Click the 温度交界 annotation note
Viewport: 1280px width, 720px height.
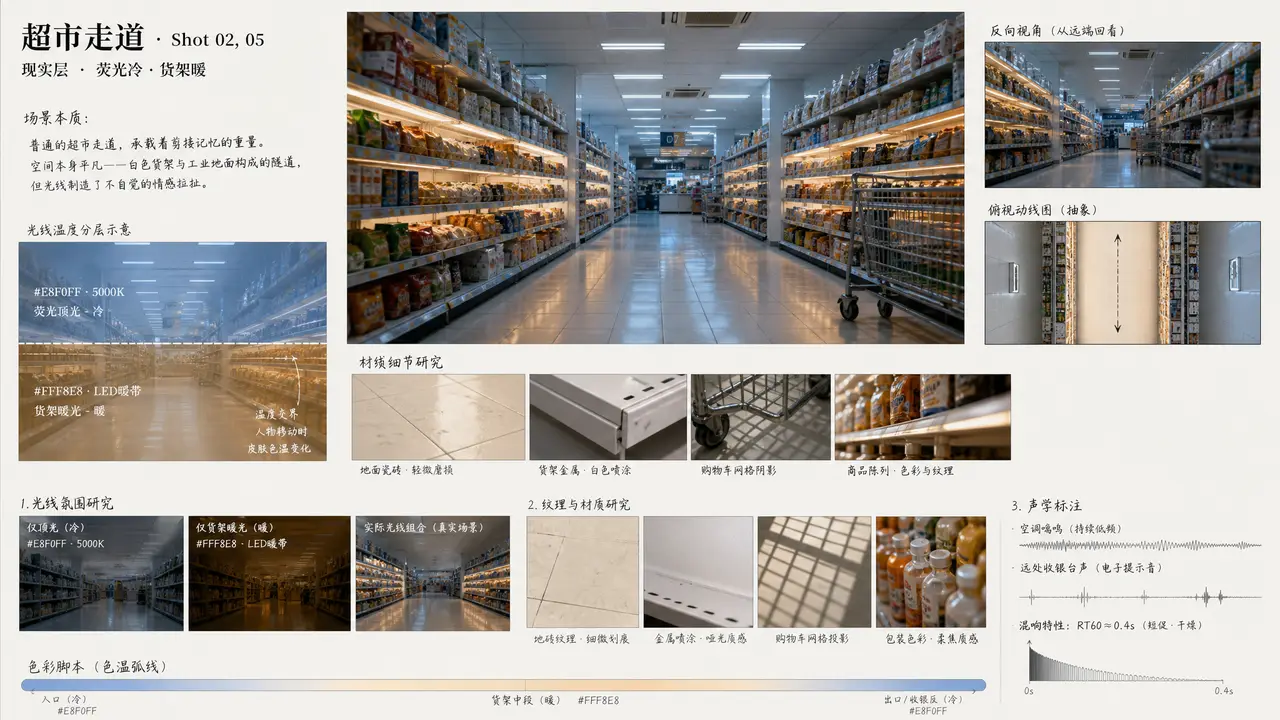click(x=276, y=413)
